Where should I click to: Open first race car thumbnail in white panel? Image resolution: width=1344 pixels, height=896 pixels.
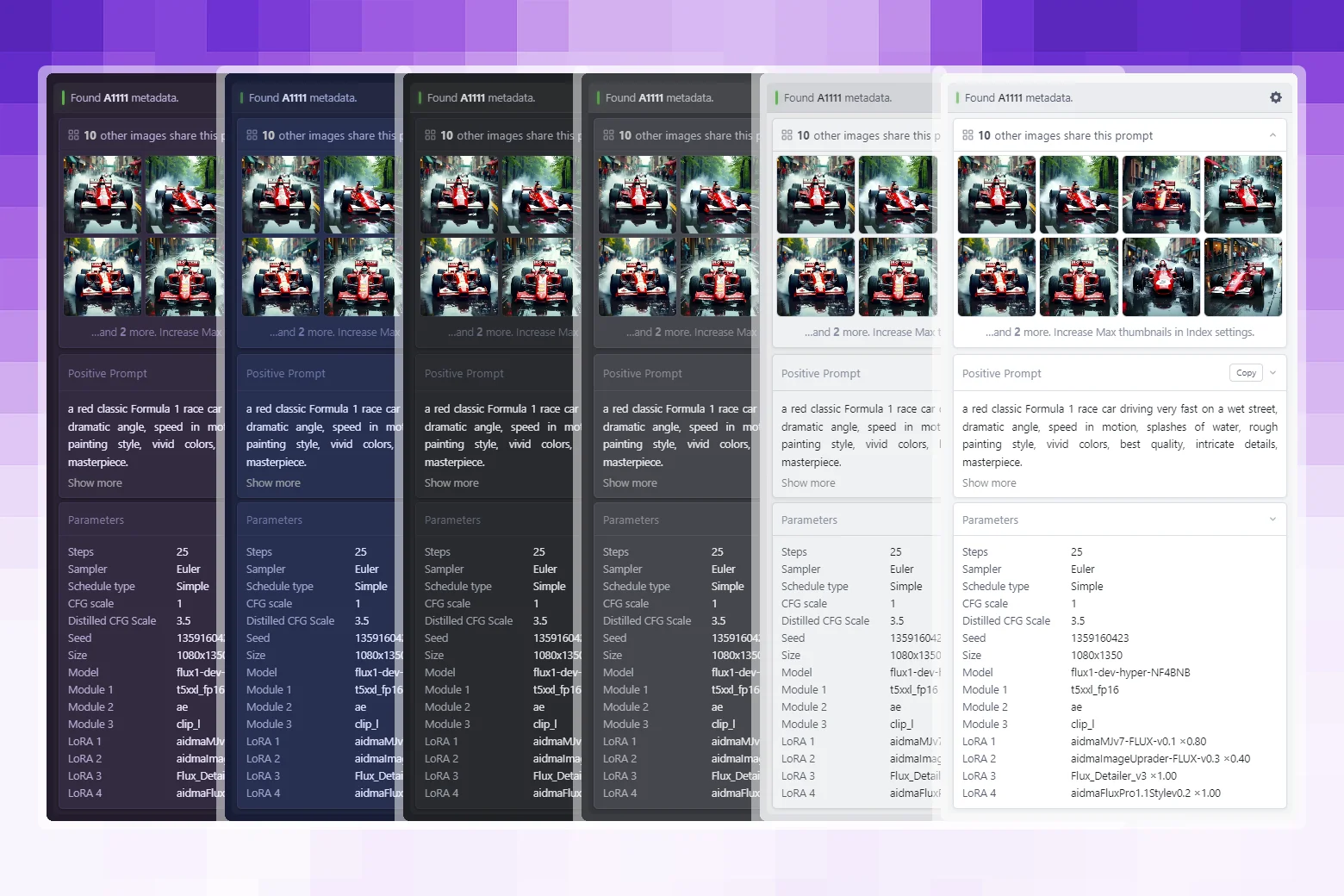coord(996,195)
